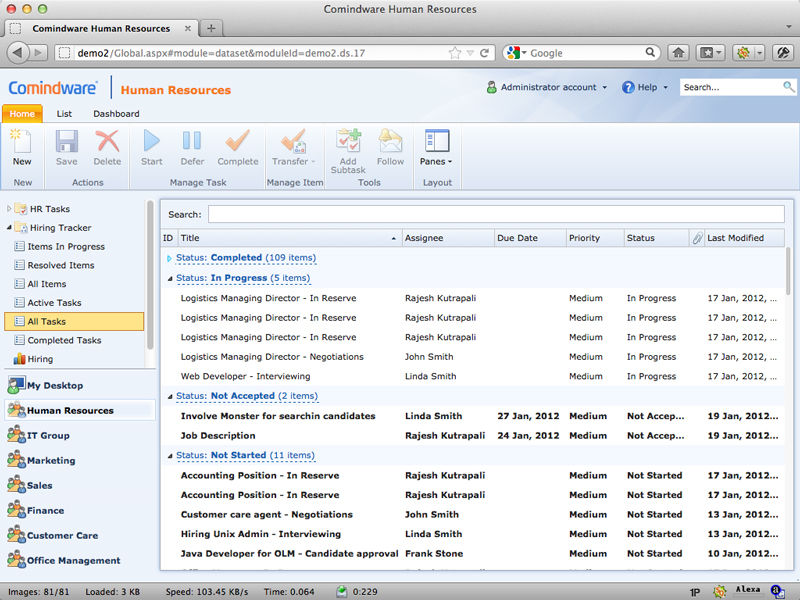Switch to the List ribbon tab
This screenshot has width=800, height=600.
(64, 114)
